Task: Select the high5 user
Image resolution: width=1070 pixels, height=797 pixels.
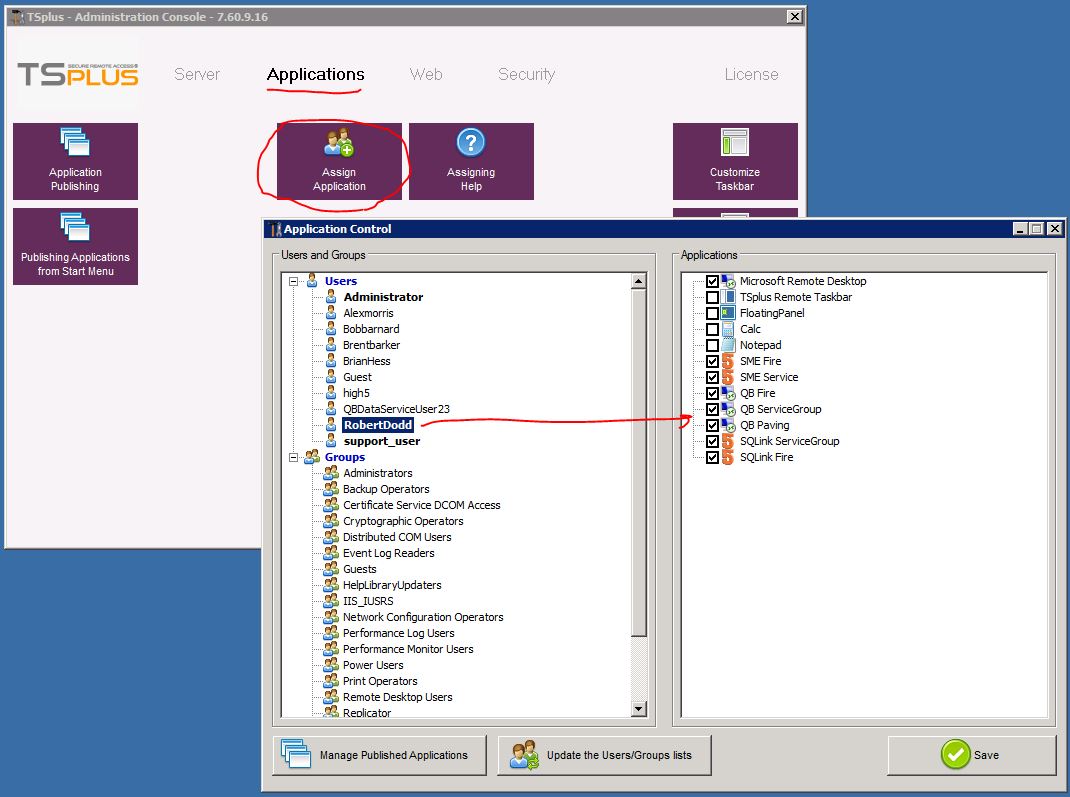Action: (356, 393)
